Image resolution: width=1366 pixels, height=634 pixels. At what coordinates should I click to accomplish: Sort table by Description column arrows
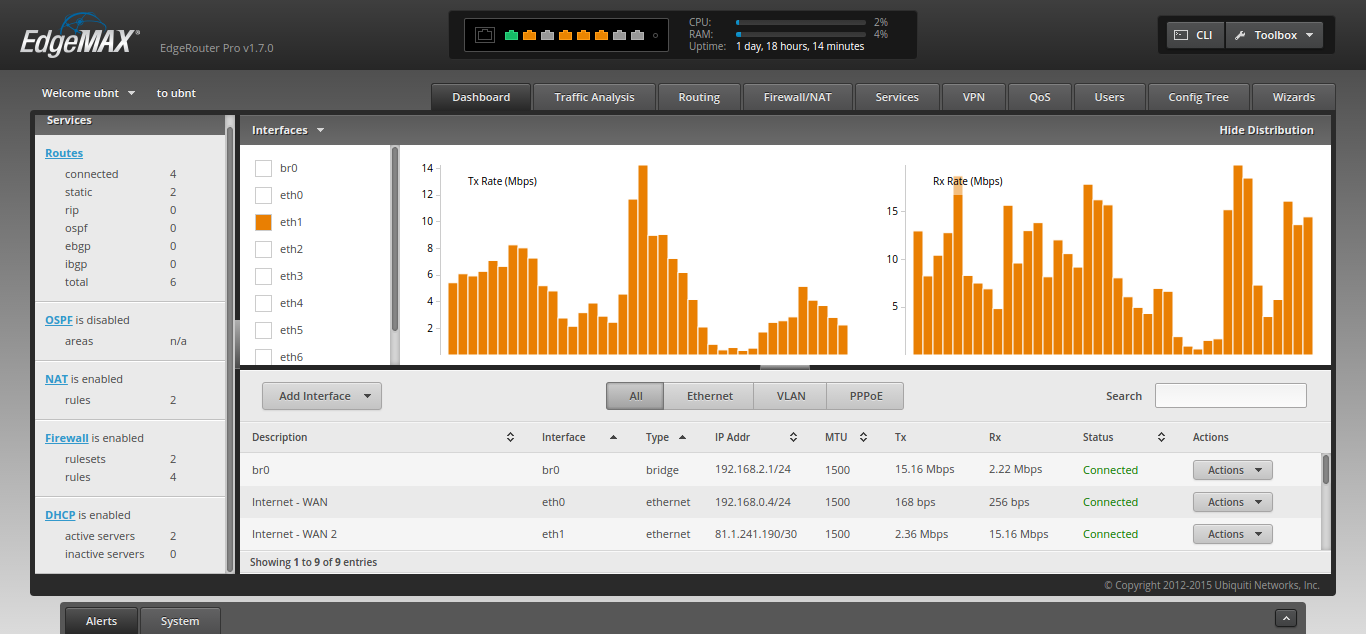510,437
